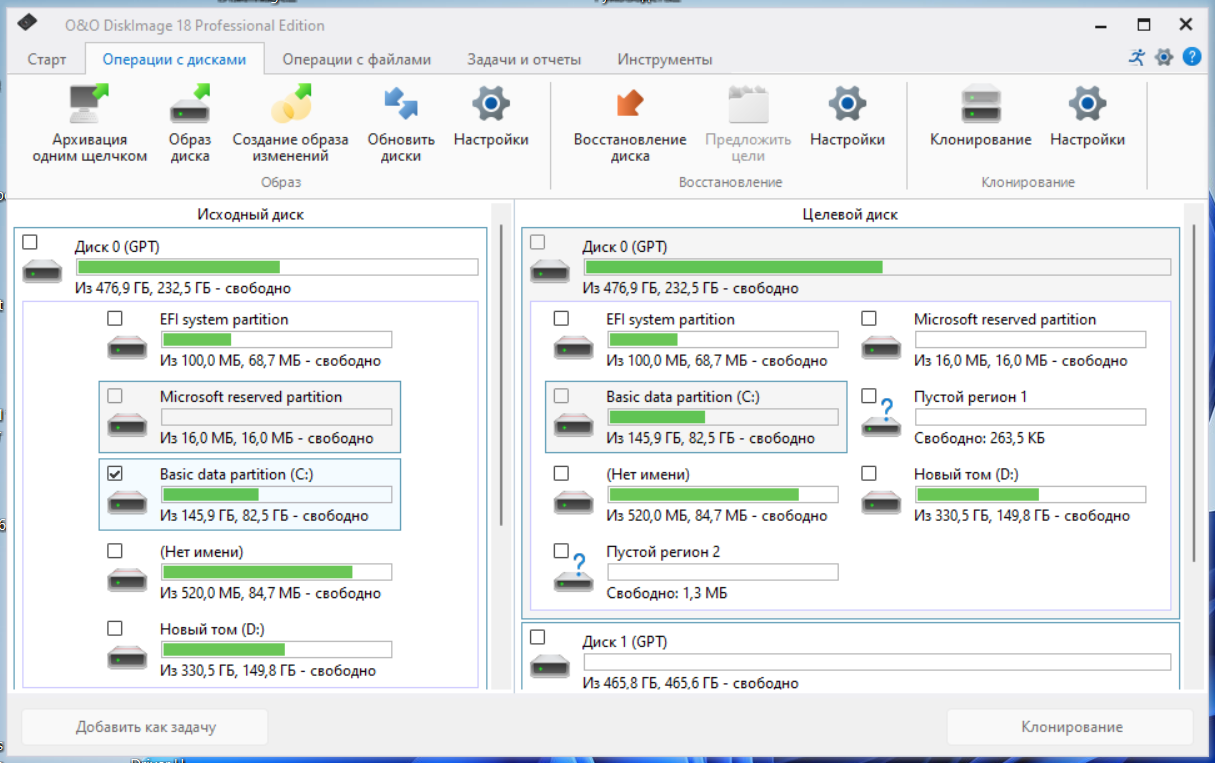Check source Диск 0 (GPT) checkbox
This screenshot has height=763, width=1215.
(30, 242)
